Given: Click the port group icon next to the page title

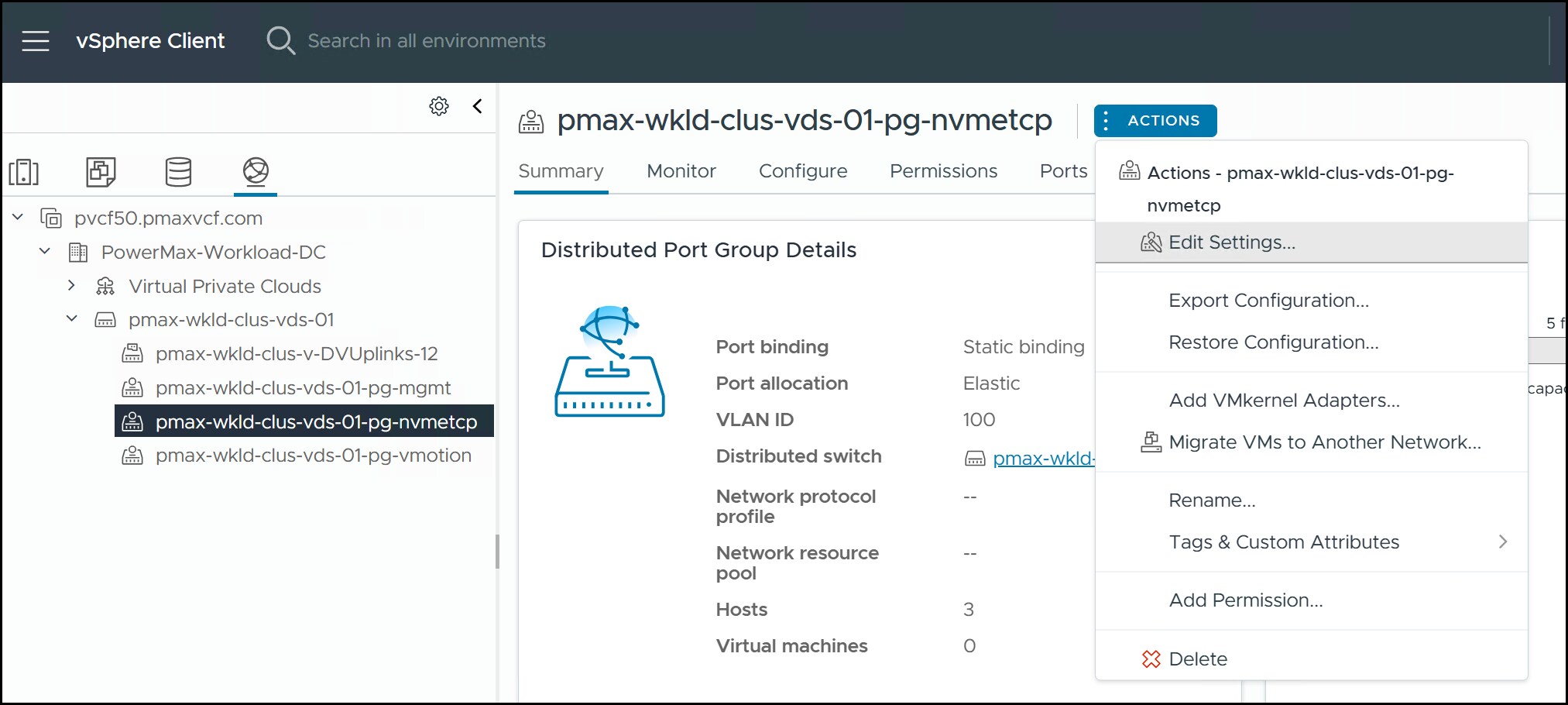Looking at the screenshot, I should tap(531, 122).
